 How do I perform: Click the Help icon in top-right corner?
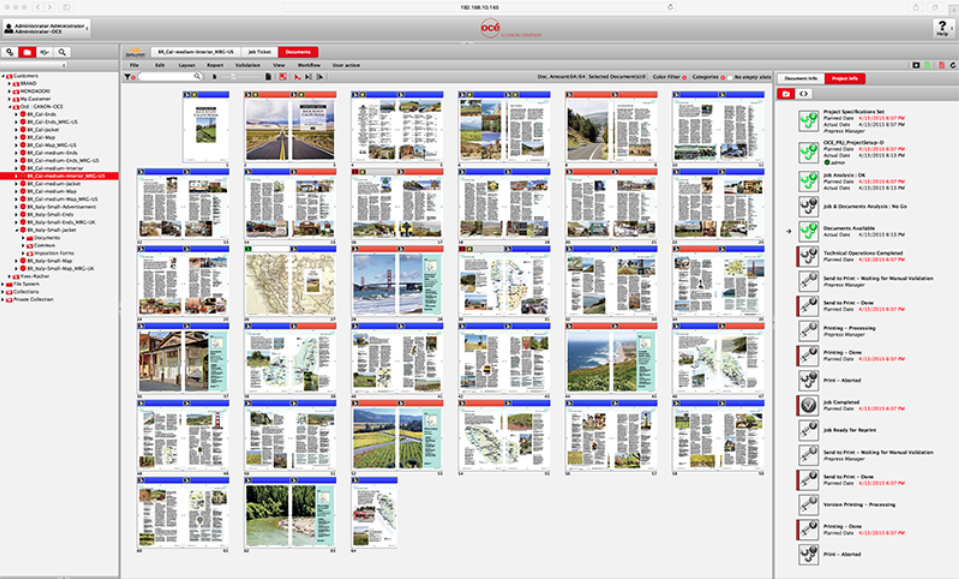(x=942, y=29)
